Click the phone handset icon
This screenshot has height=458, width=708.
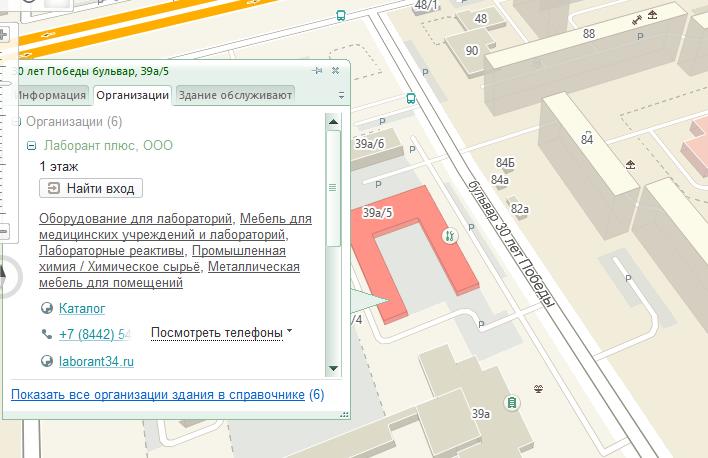tap(46, 334)
